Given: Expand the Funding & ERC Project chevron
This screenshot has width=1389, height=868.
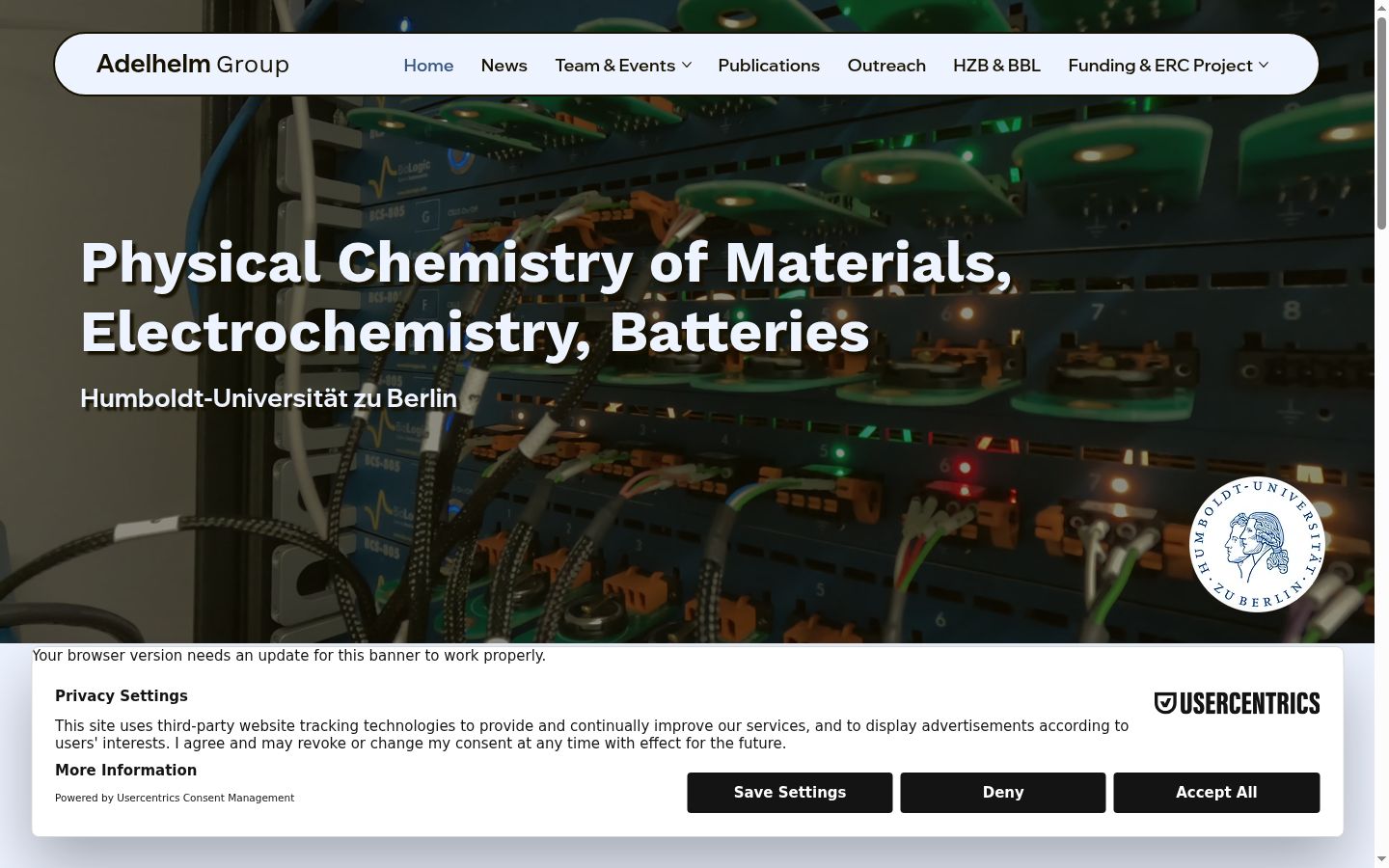Looking at the screenshot, I should coord(1264,65).
